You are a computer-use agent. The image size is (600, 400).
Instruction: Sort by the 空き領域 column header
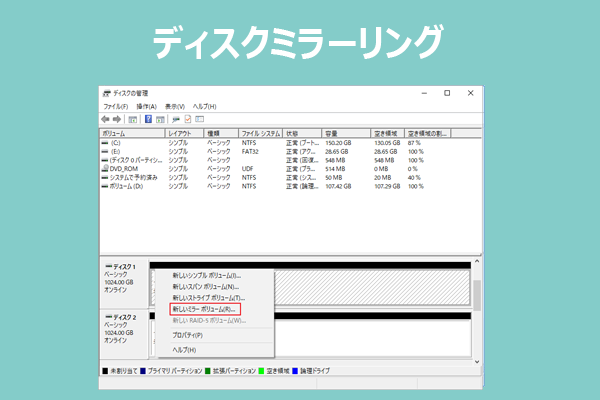pos(388,133)
